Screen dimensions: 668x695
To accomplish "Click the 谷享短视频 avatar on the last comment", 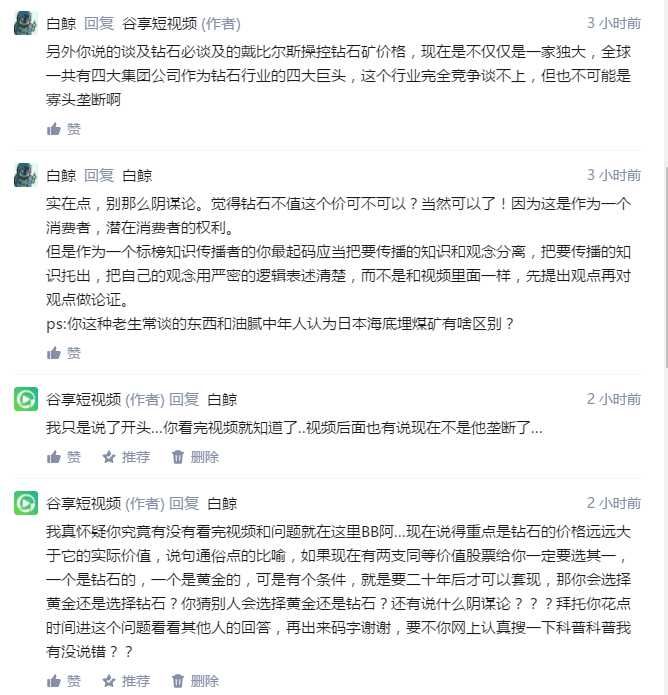I will [x=26, y=503].
